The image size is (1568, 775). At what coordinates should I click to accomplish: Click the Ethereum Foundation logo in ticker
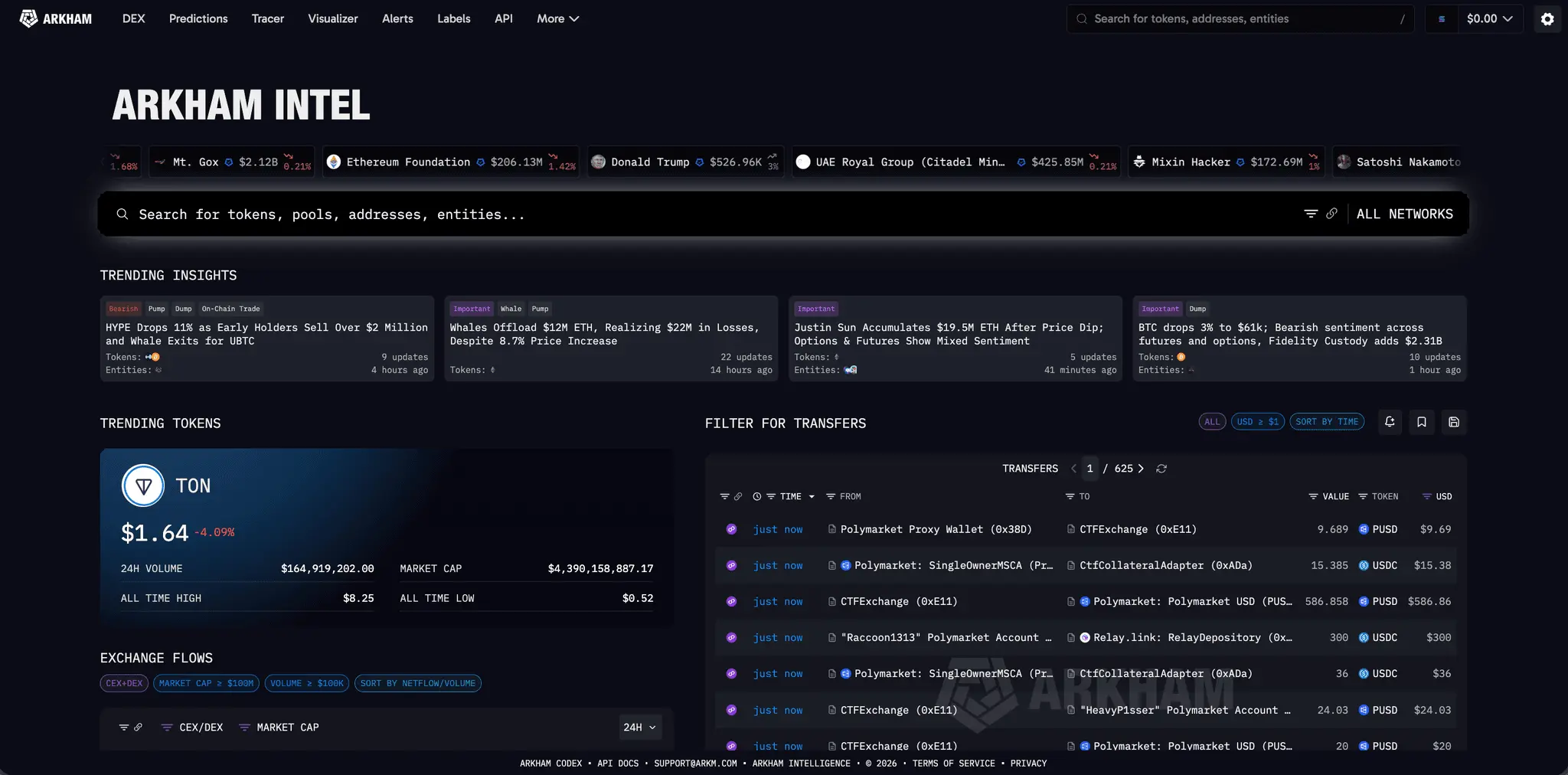pos(334,162)
